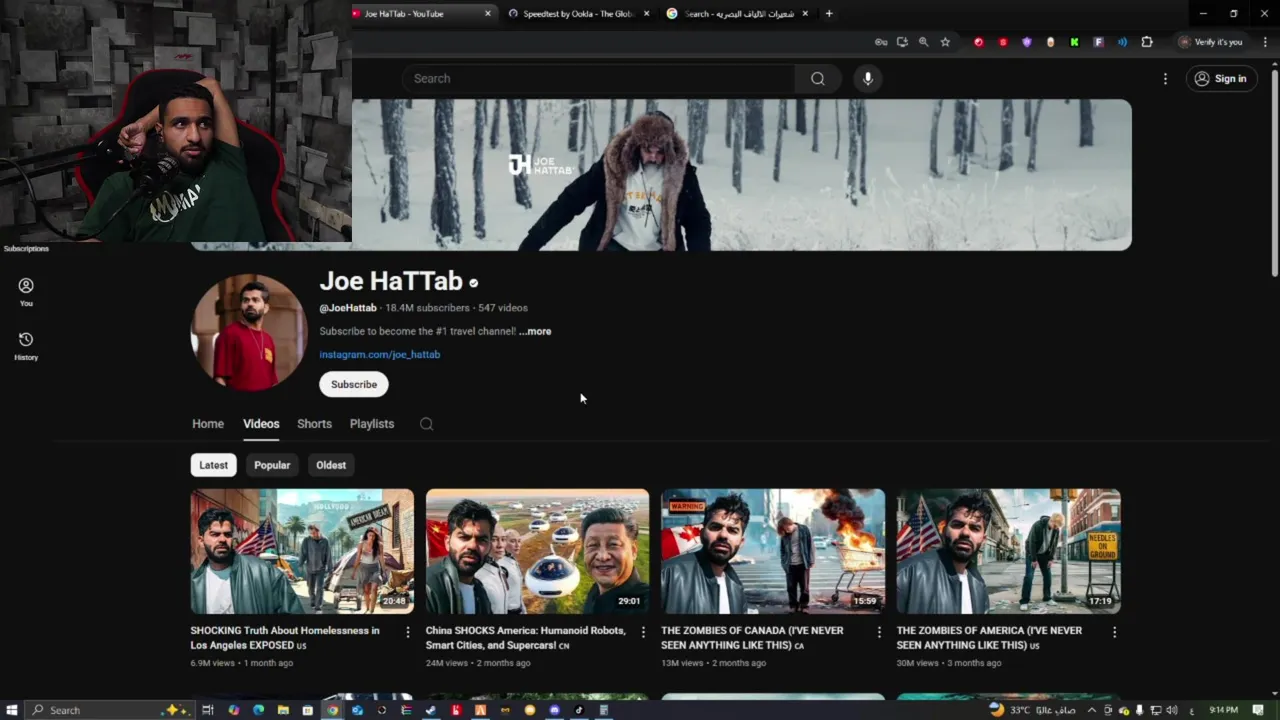Click the purple shield extension icon

(1027, 42)
